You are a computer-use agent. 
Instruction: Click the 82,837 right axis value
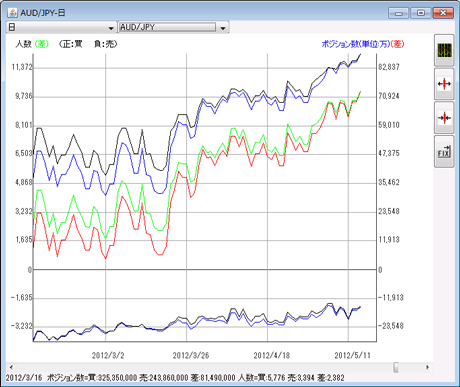389,67
